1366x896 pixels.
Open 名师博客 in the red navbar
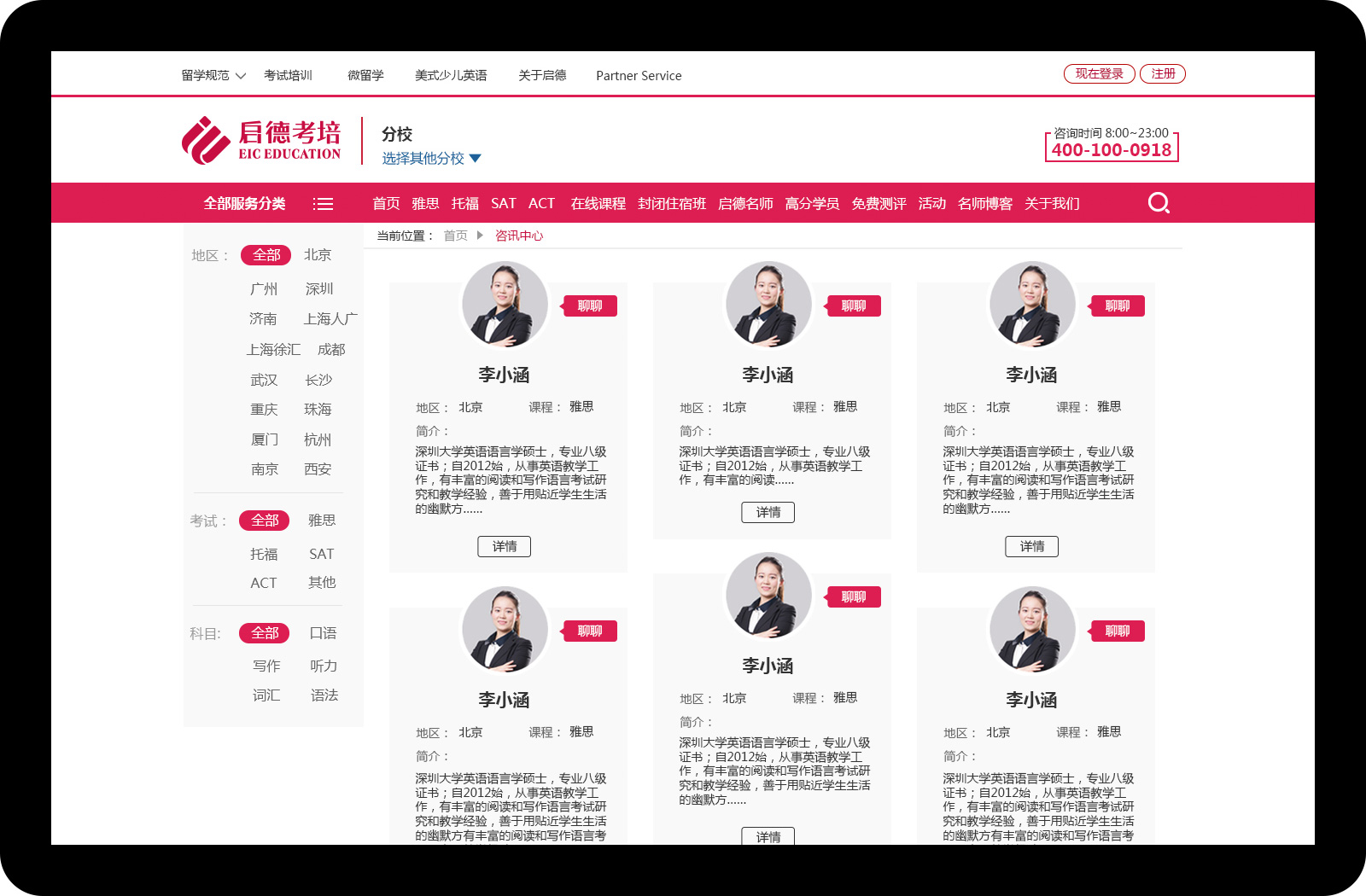[985, 204]
